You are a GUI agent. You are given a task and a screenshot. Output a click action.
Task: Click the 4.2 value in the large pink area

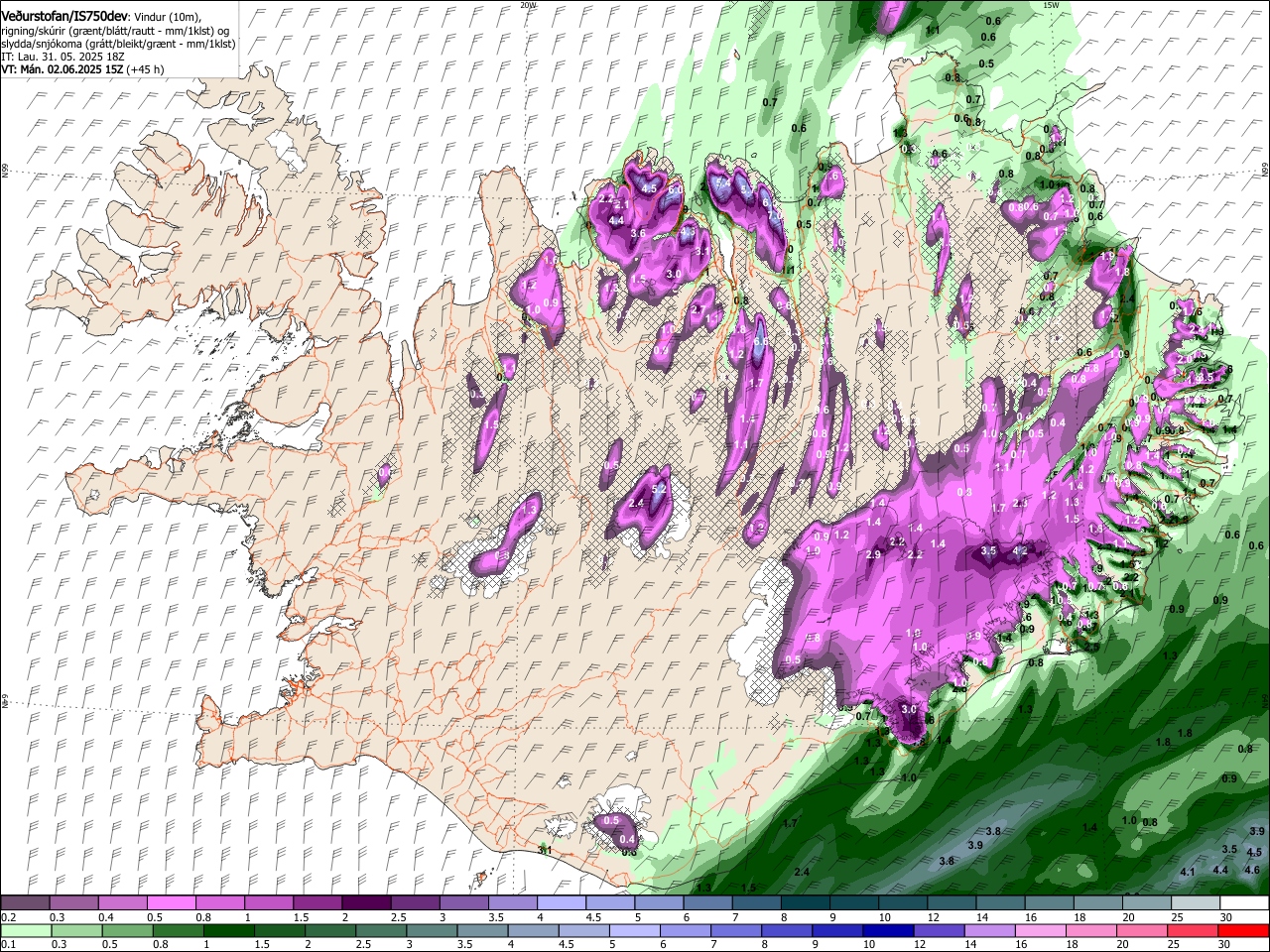tap(1021, 550)
